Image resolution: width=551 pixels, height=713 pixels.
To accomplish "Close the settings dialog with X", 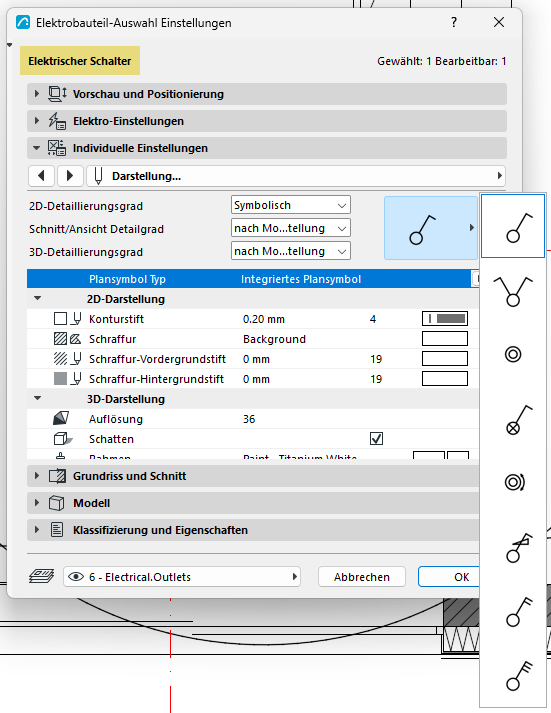I will [x=499, y=22].
